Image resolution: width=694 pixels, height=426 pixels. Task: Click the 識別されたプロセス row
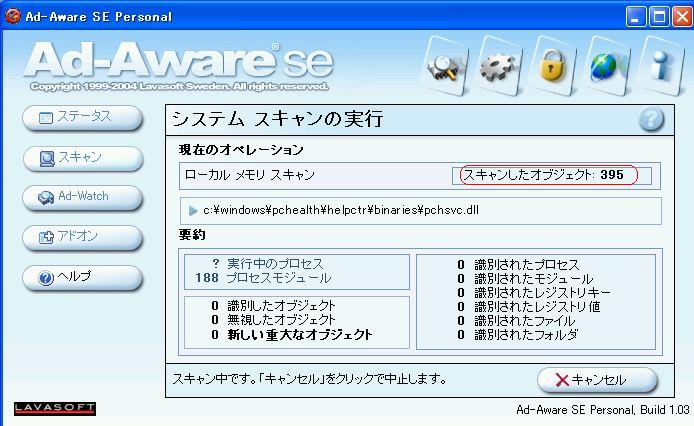518,265
